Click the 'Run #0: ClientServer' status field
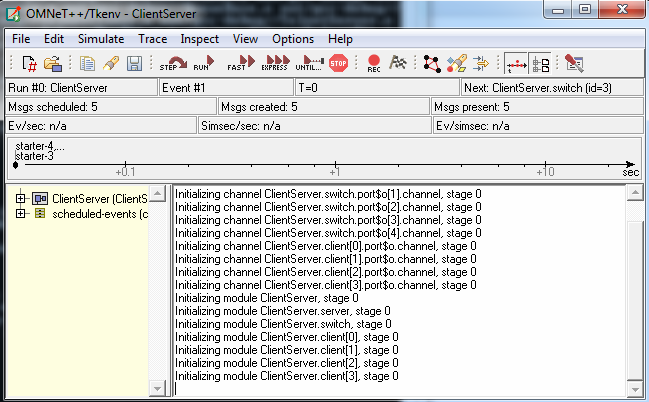Screen dimensions: 649x402 [81, 88]
